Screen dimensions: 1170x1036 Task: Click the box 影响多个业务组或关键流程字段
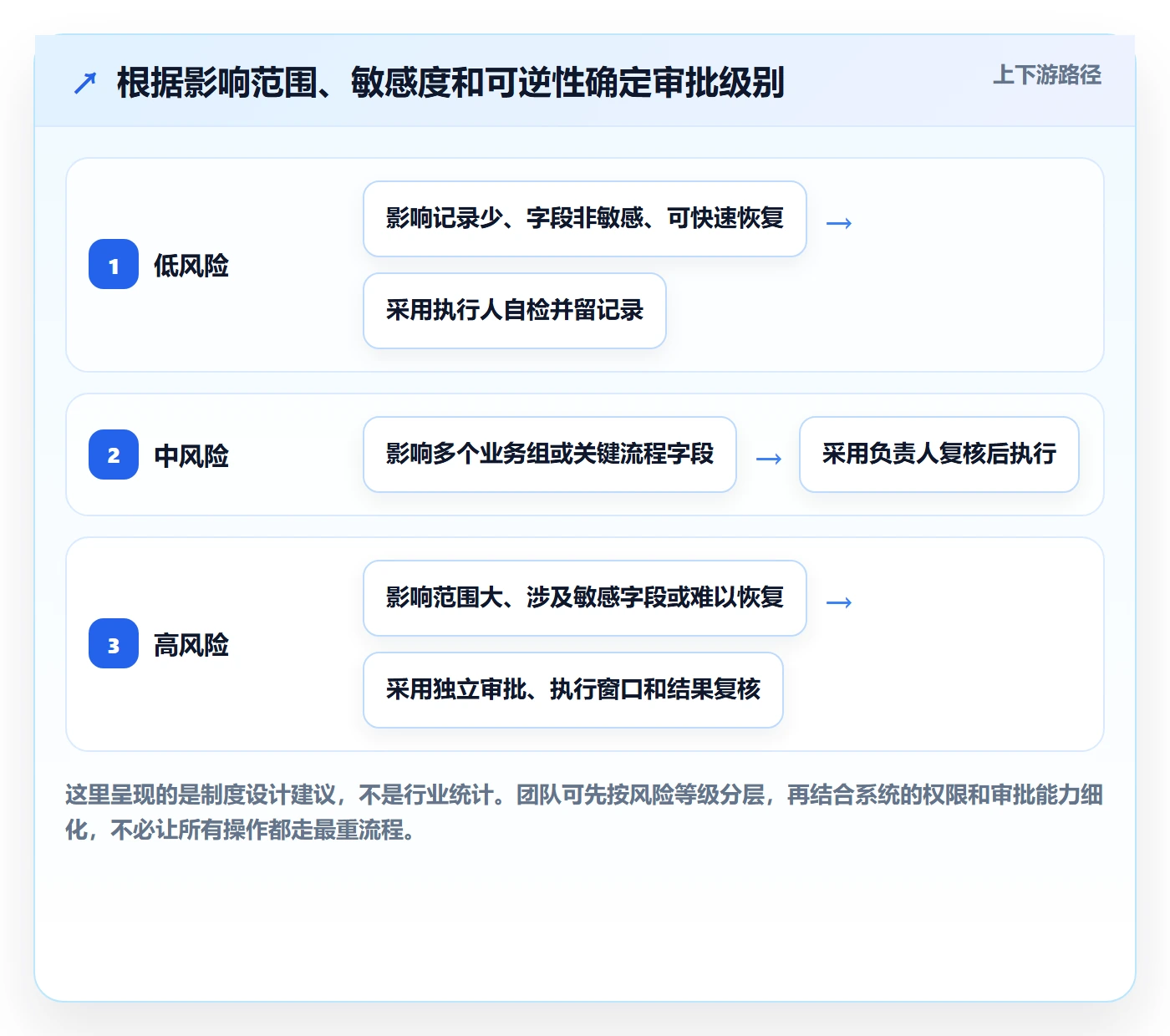coord(550,455)
